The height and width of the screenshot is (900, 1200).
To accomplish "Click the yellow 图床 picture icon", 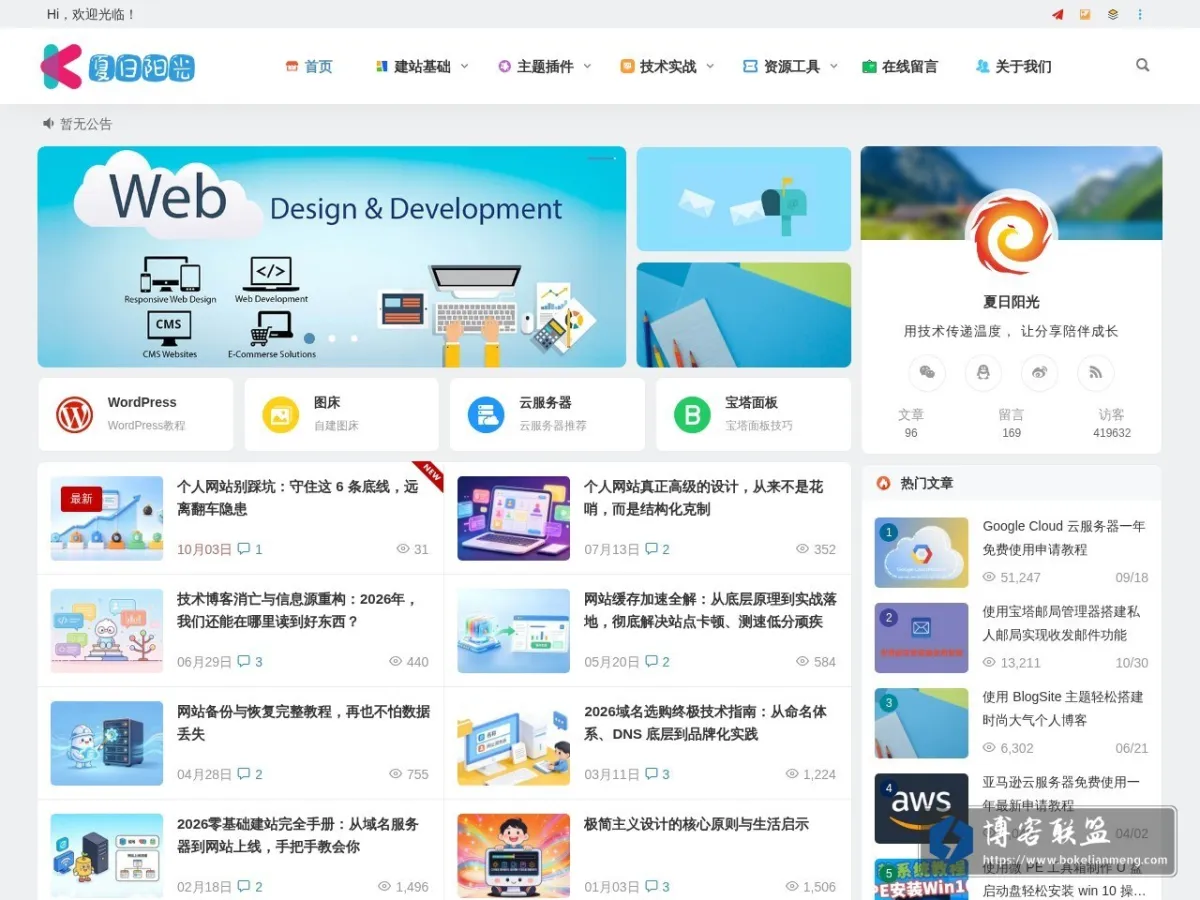I will (x=281, y=414).
